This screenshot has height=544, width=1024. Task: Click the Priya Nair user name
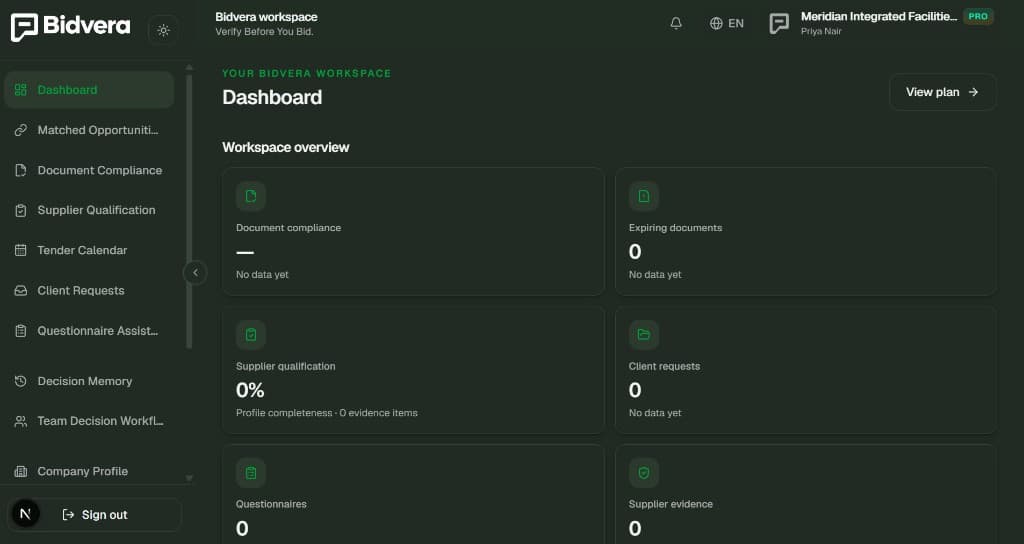coord(821,31)
